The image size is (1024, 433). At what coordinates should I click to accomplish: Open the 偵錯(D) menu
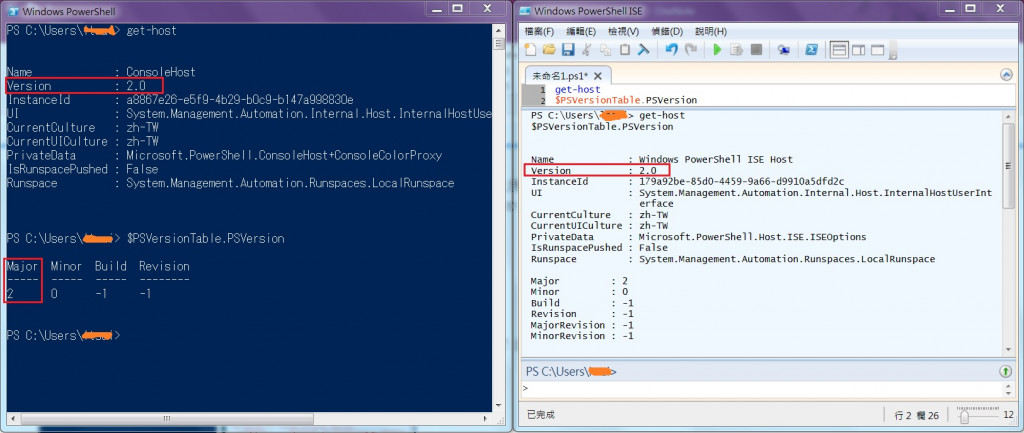tap(667, 31)
